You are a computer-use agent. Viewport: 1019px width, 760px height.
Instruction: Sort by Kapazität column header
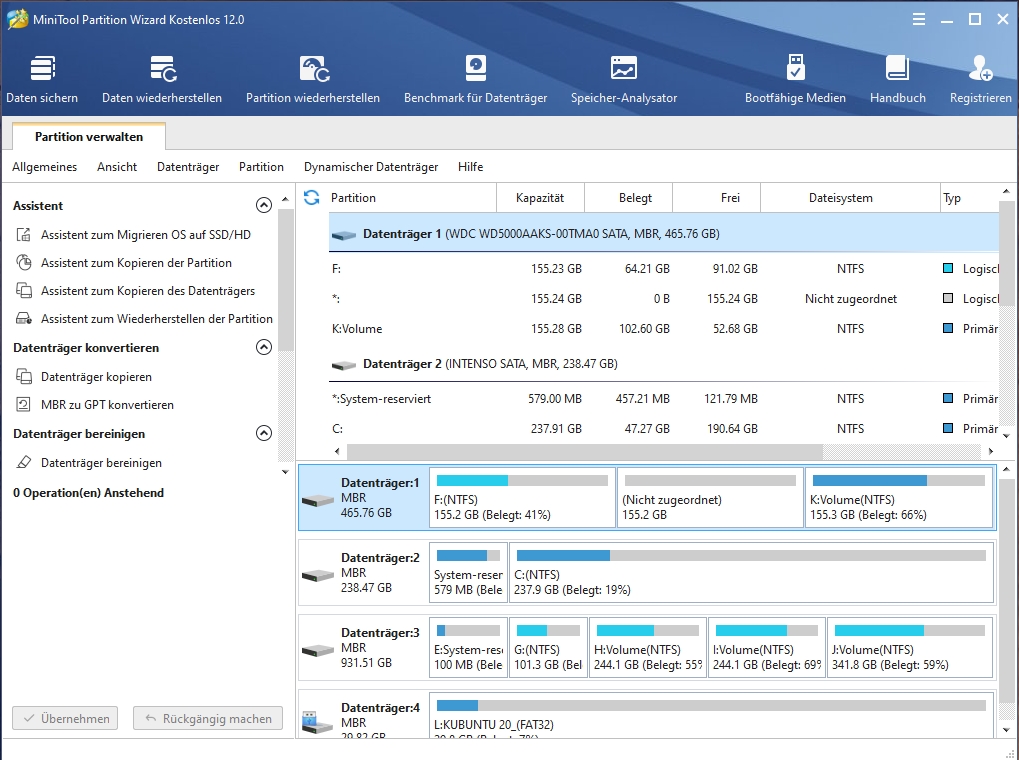(540, 198)
